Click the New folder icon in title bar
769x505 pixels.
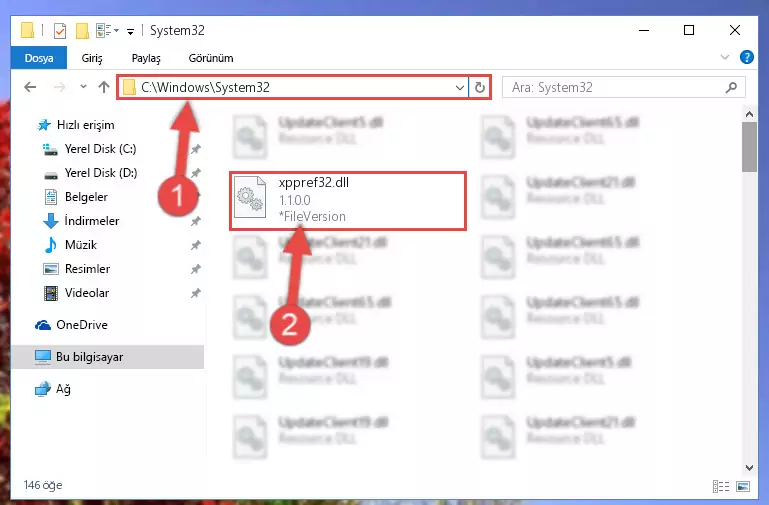tap(82, 30)
